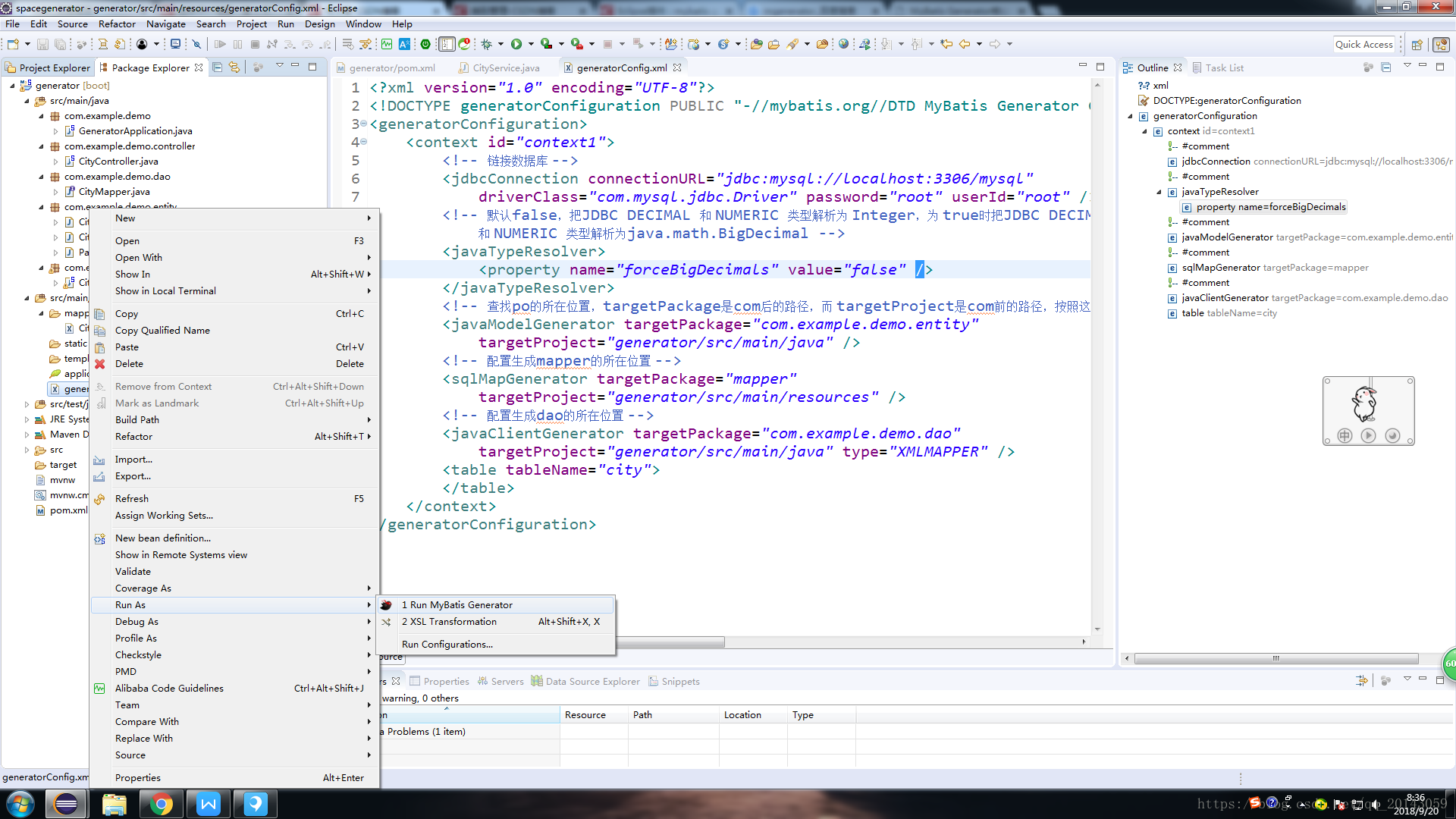
Task: Click the terminal monitor toolbar icon
Action: coord(175,44)
